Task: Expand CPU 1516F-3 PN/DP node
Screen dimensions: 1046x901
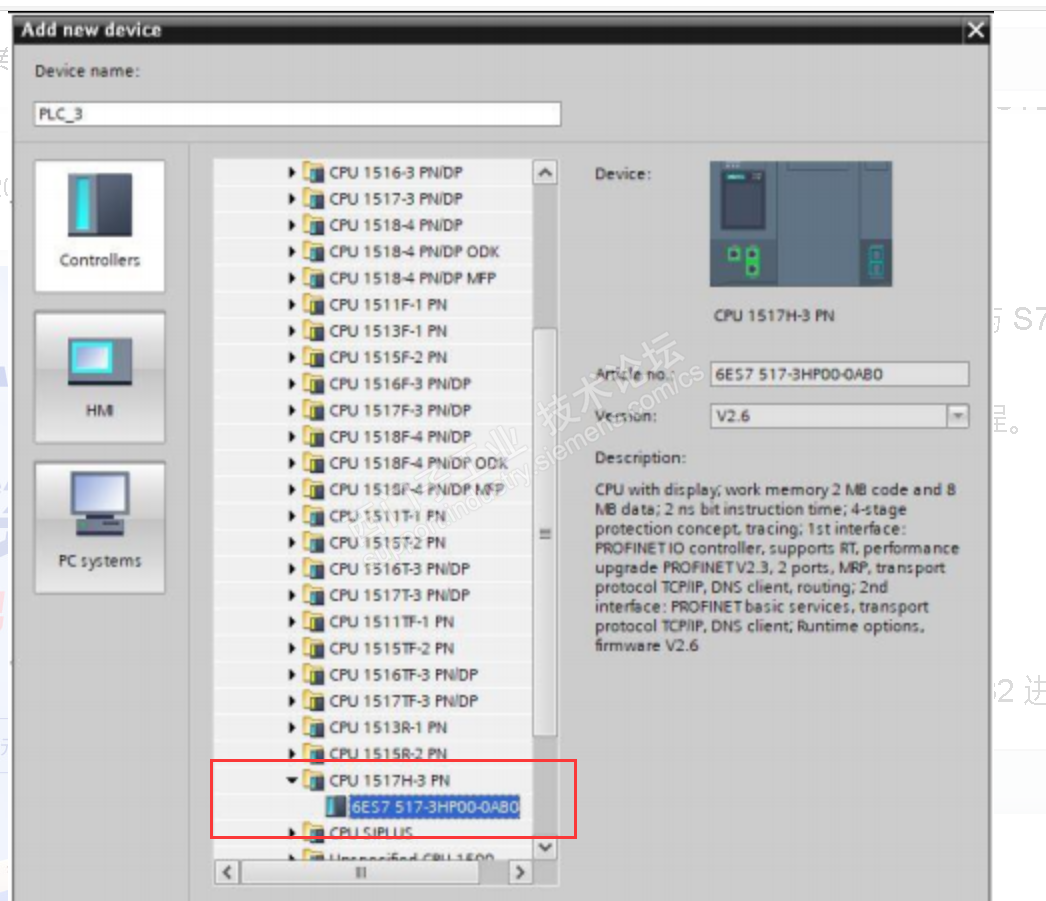Action: (292, 384)
